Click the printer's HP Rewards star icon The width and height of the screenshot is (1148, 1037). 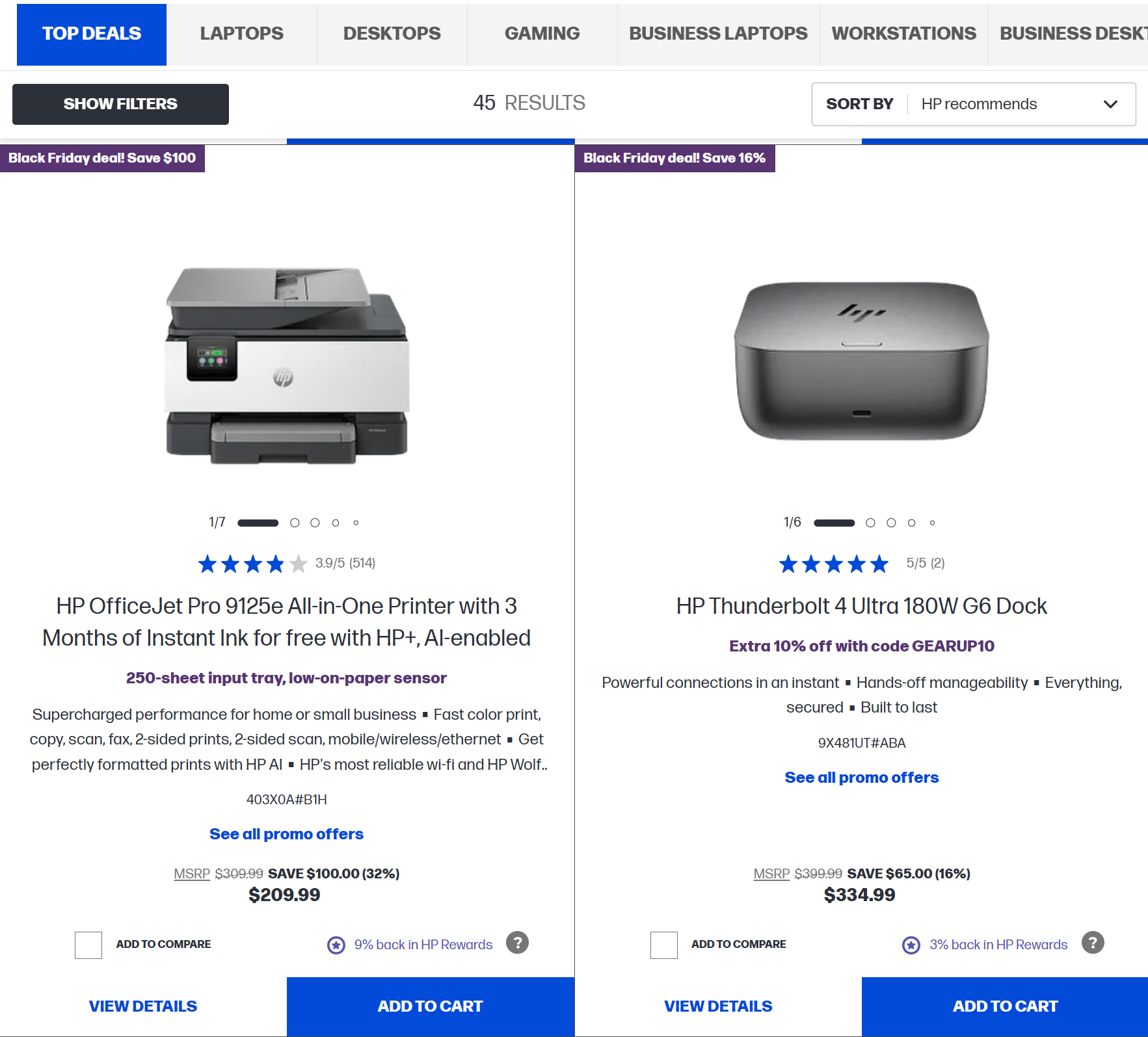[336, 945]
